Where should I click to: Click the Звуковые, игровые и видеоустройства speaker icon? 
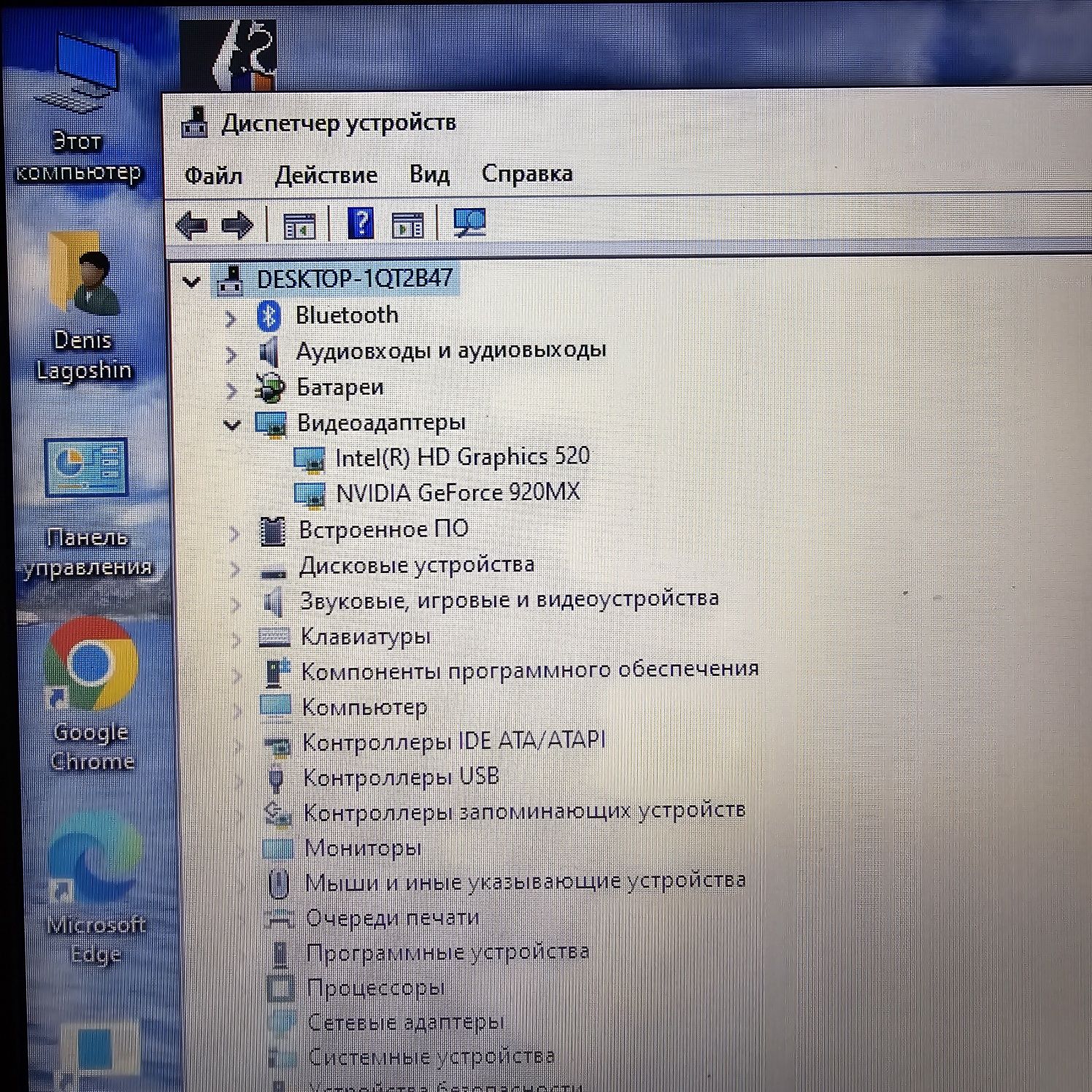274,603
